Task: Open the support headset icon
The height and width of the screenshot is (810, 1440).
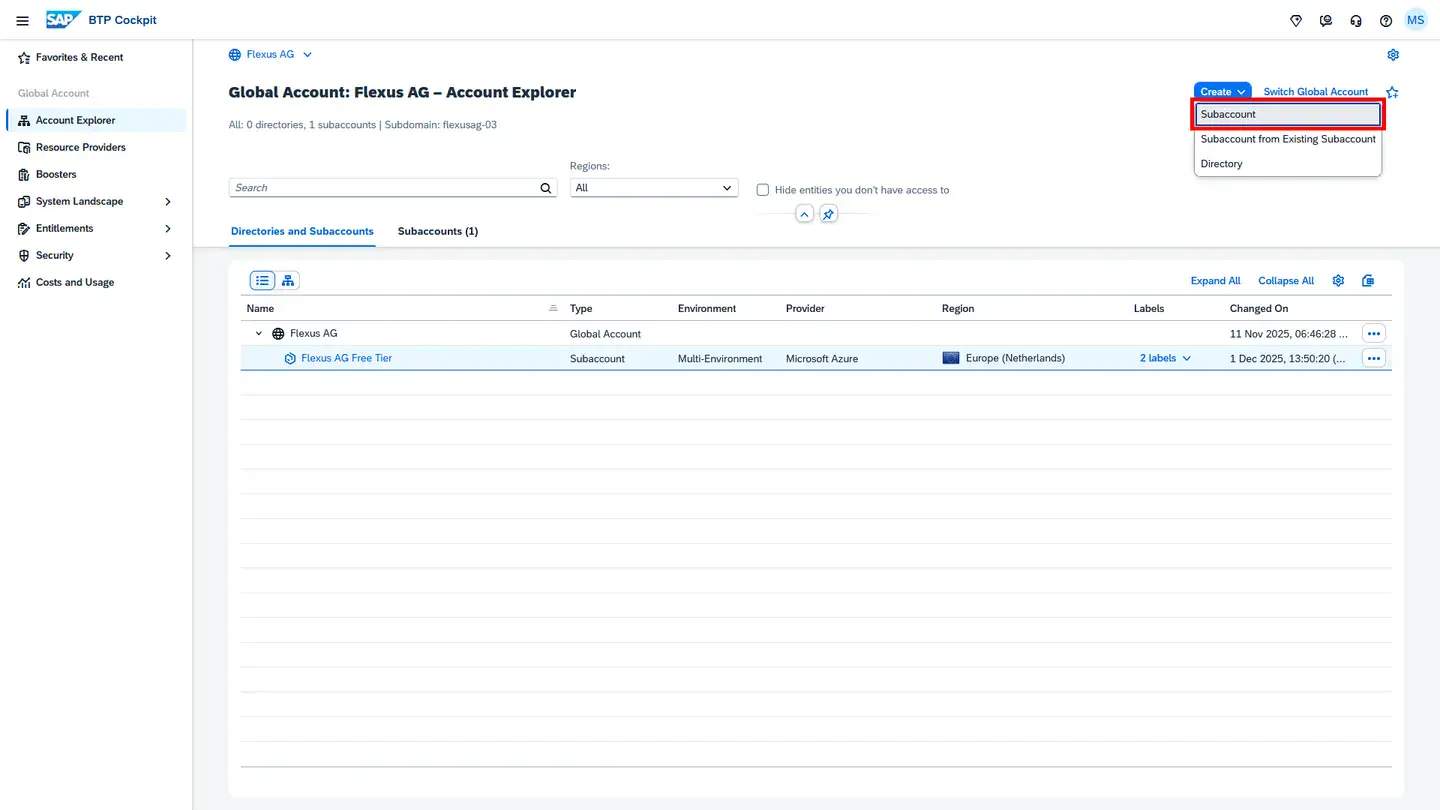Action: (x=1355, y=21)
